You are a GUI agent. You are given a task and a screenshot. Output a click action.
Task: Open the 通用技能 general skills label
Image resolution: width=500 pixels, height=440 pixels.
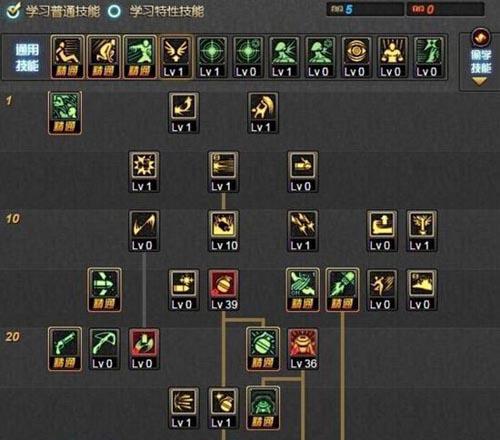point(27,57)
